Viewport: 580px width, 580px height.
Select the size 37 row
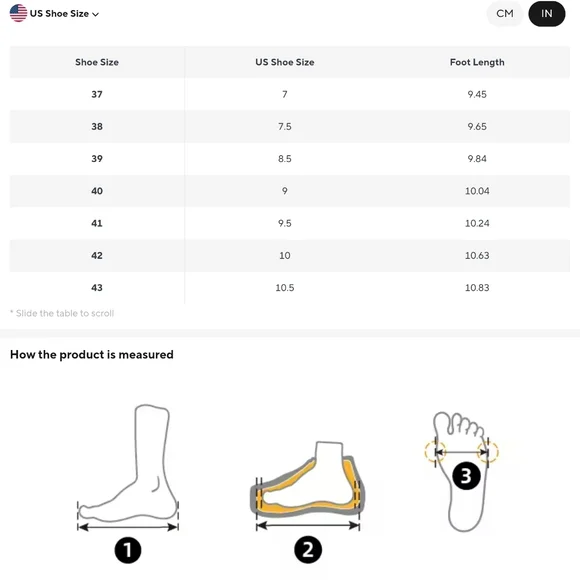coord(290,94)
